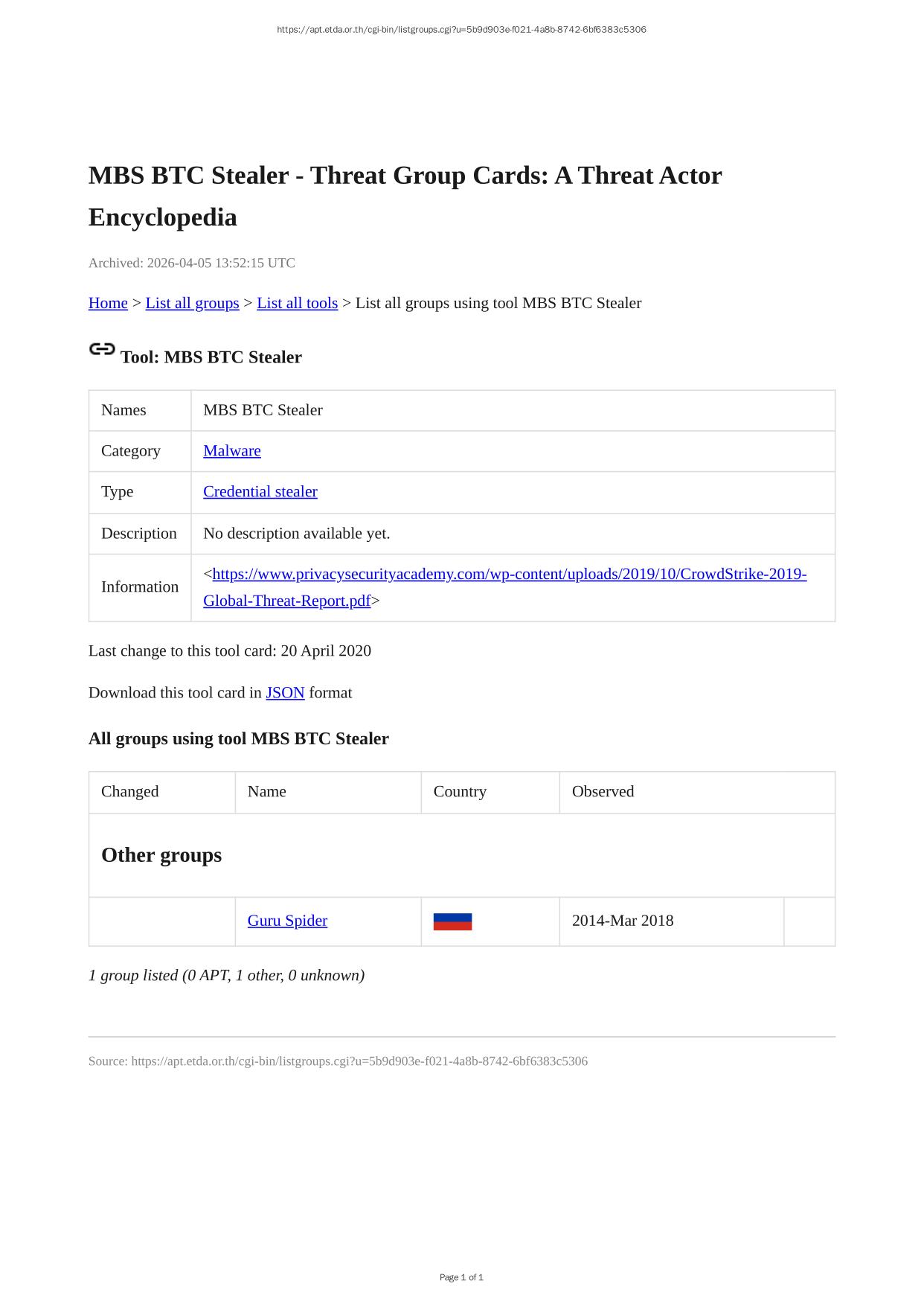
Task: Open the Guru Spider group page
Action: pos(287,921)
